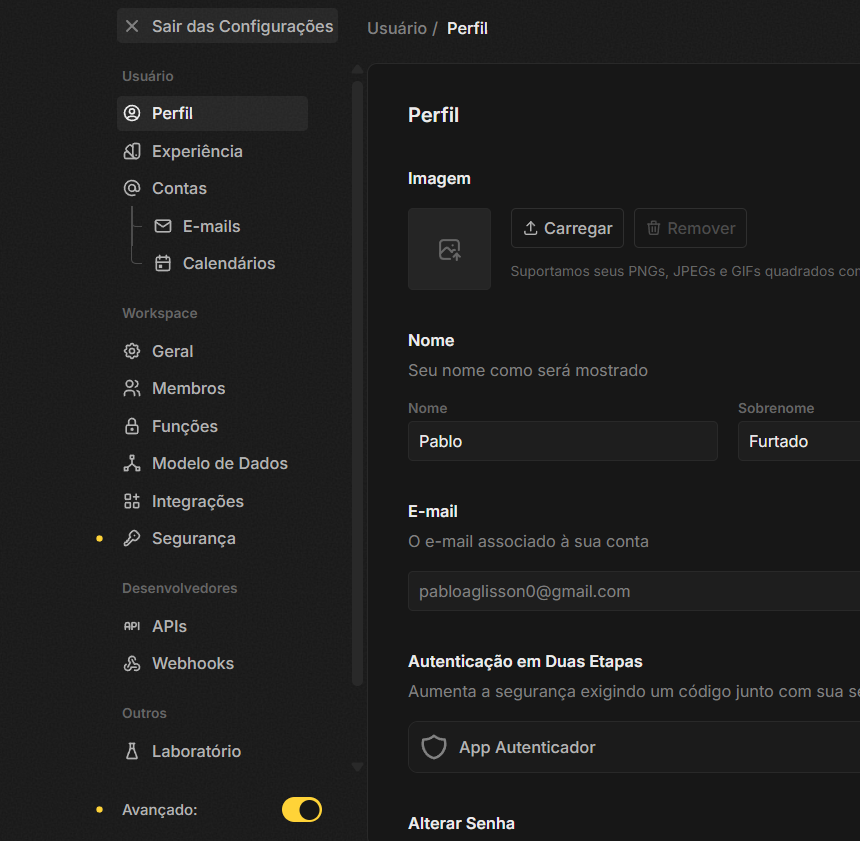Click the E-mails envelope icon

[x=163, y=227]
